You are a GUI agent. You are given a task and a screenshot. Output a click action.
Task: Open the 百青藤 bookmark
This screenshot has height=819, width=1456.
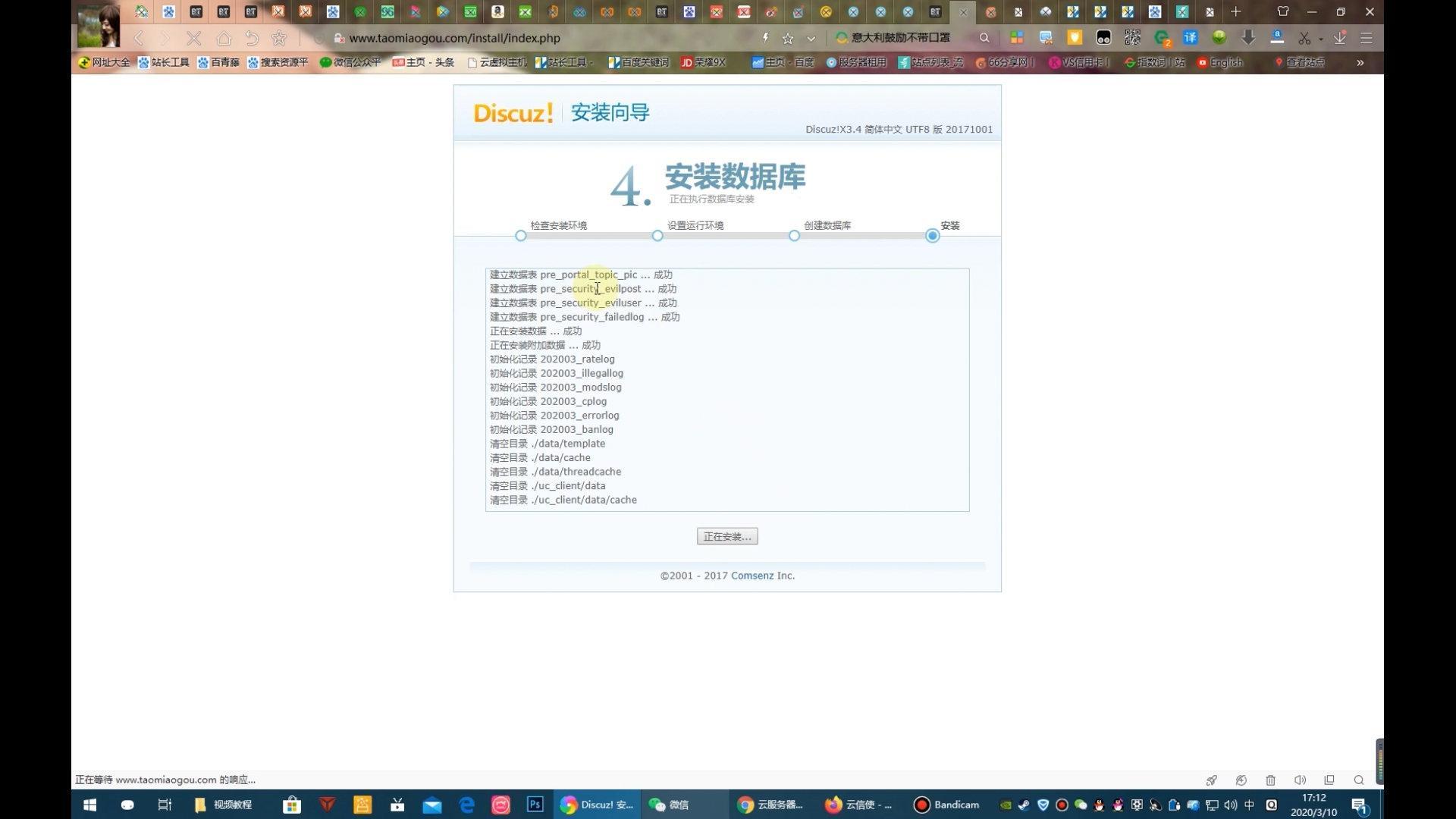point(218,62)
